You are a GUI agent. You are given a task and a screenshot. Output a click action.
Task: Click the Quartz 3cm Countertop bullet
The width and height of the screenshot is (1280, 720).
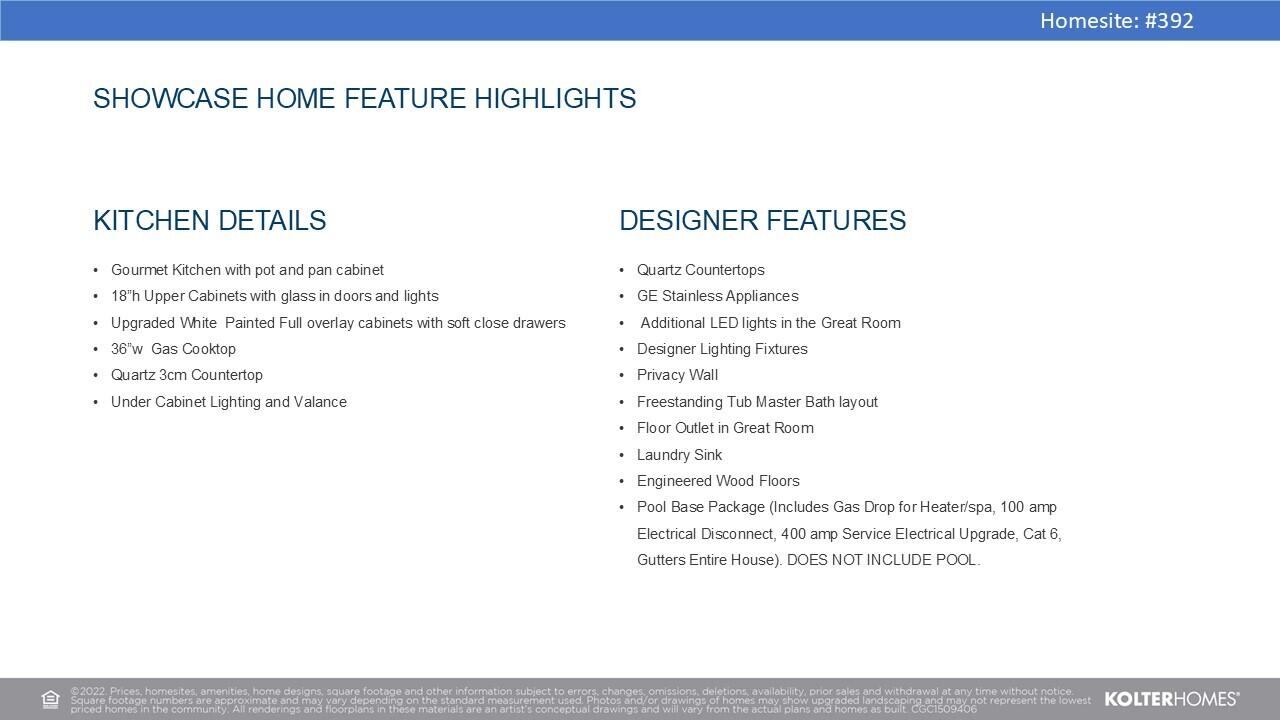pyautogui.click(x=187, y=375)
